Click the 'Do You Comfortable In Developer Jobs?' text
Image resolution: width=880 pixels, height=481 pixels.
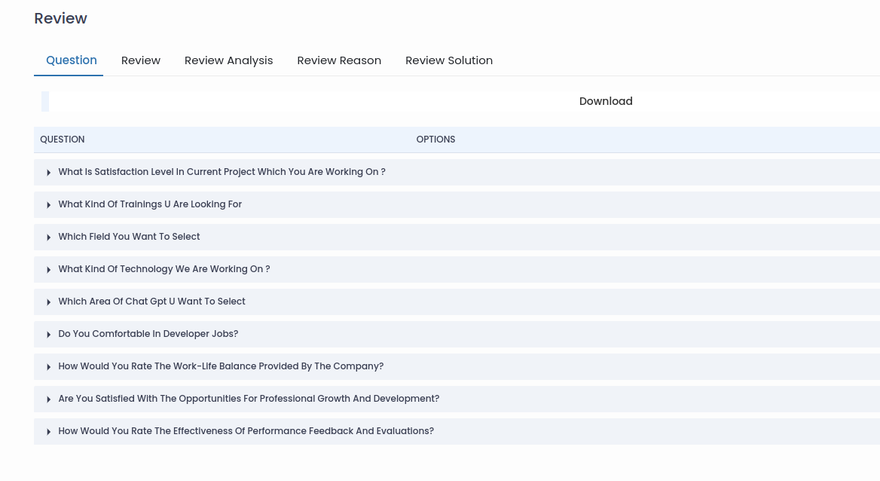point(148,334)
